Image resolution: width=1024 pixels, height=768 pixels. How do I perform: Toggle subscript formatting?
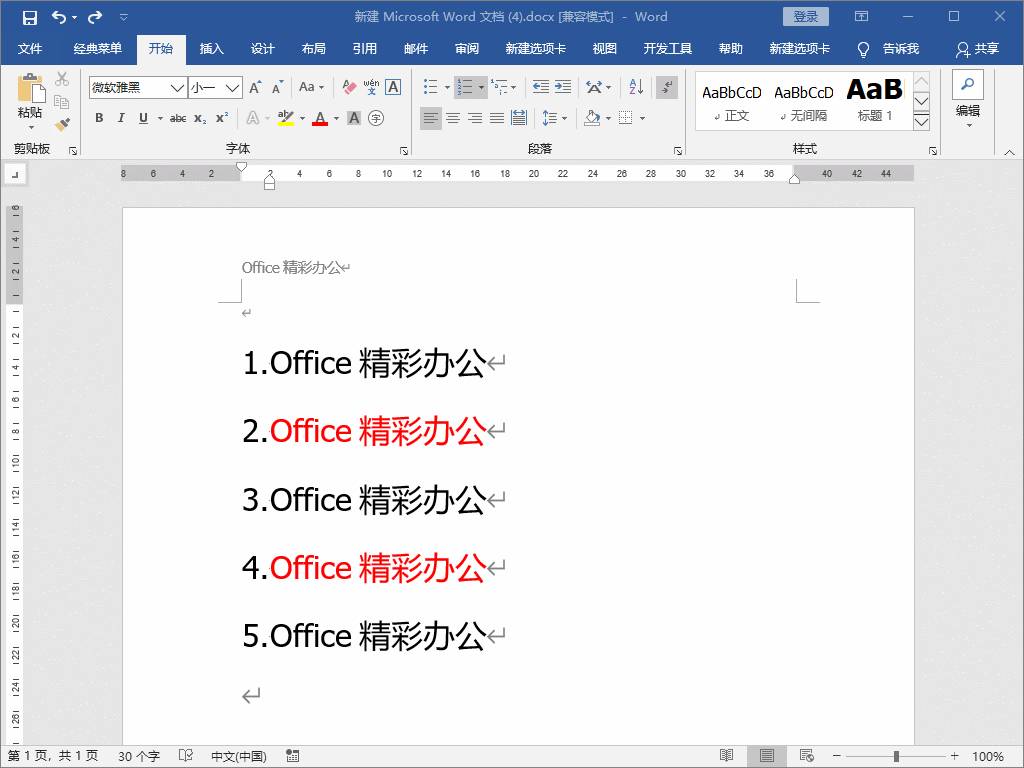coord(200,118)
